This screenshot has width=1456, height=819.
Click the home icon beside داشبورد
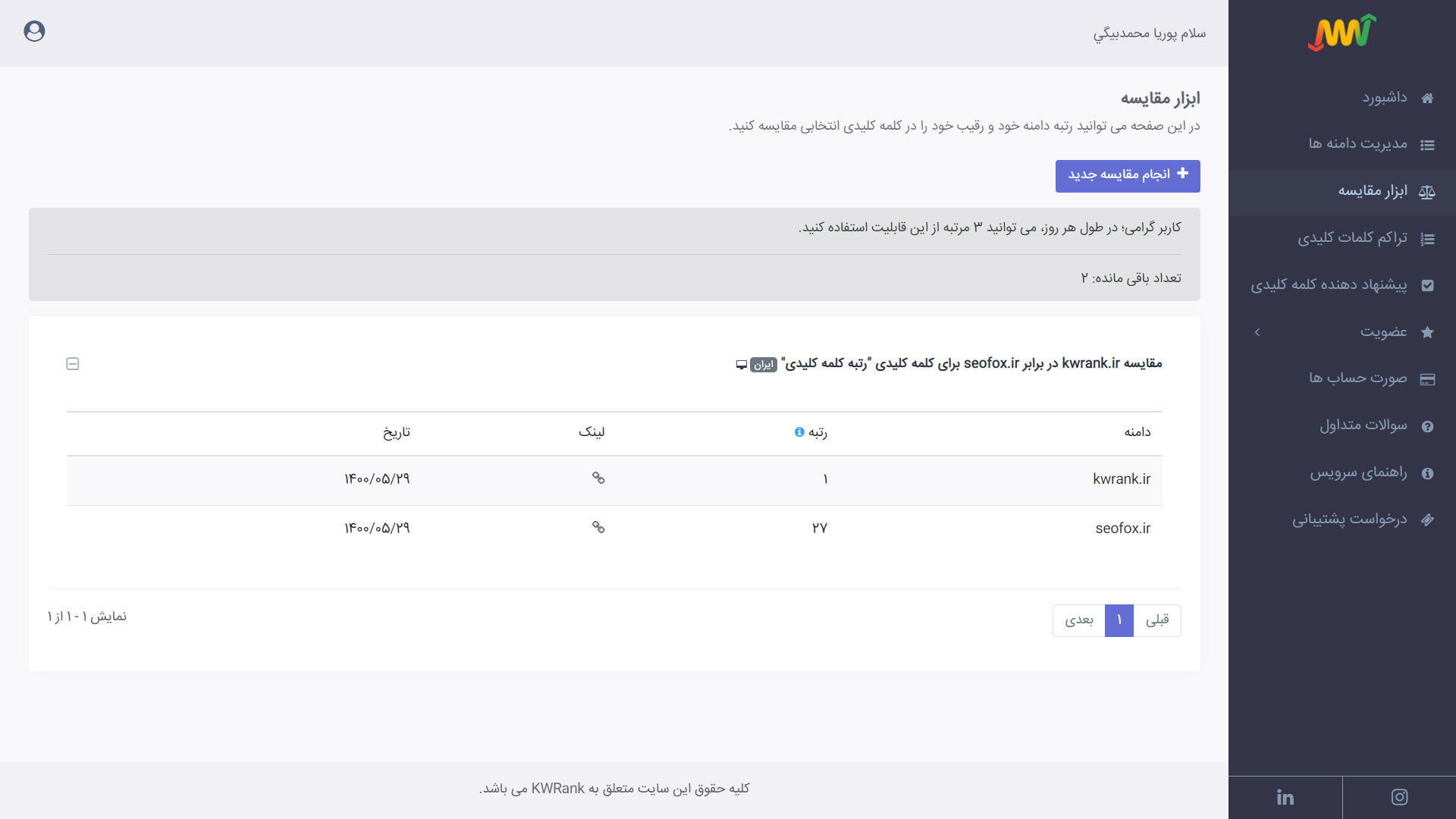point(1427,98)
